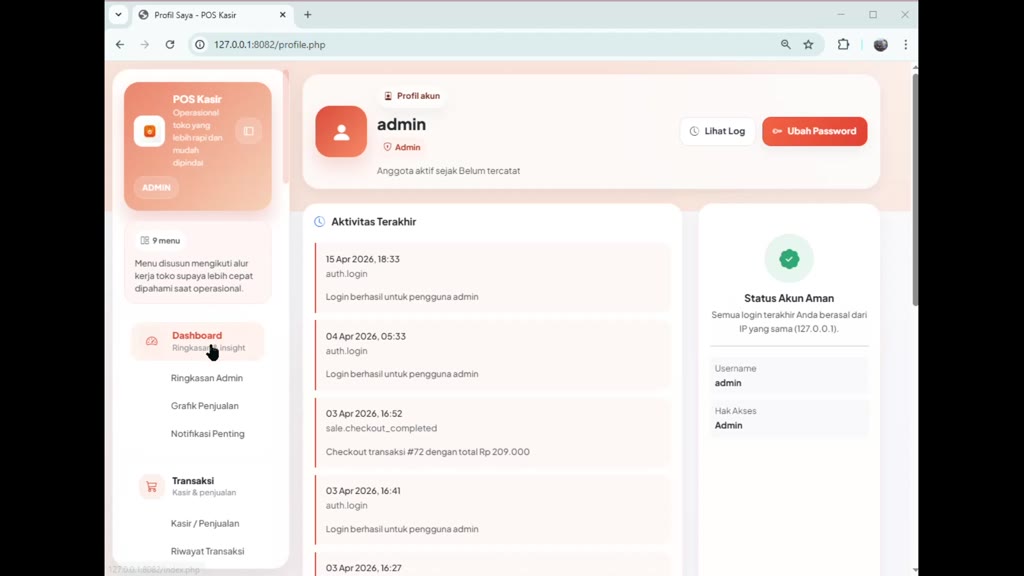The height and width of the screenshot is (576, 1024).
Task: Click the Hak Akses value Admin
Action: (728, 425)
